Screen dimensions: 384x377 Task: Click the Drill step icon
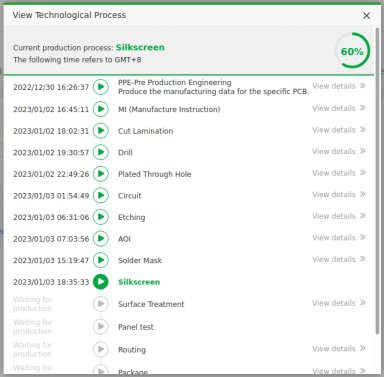coord(101,152)
